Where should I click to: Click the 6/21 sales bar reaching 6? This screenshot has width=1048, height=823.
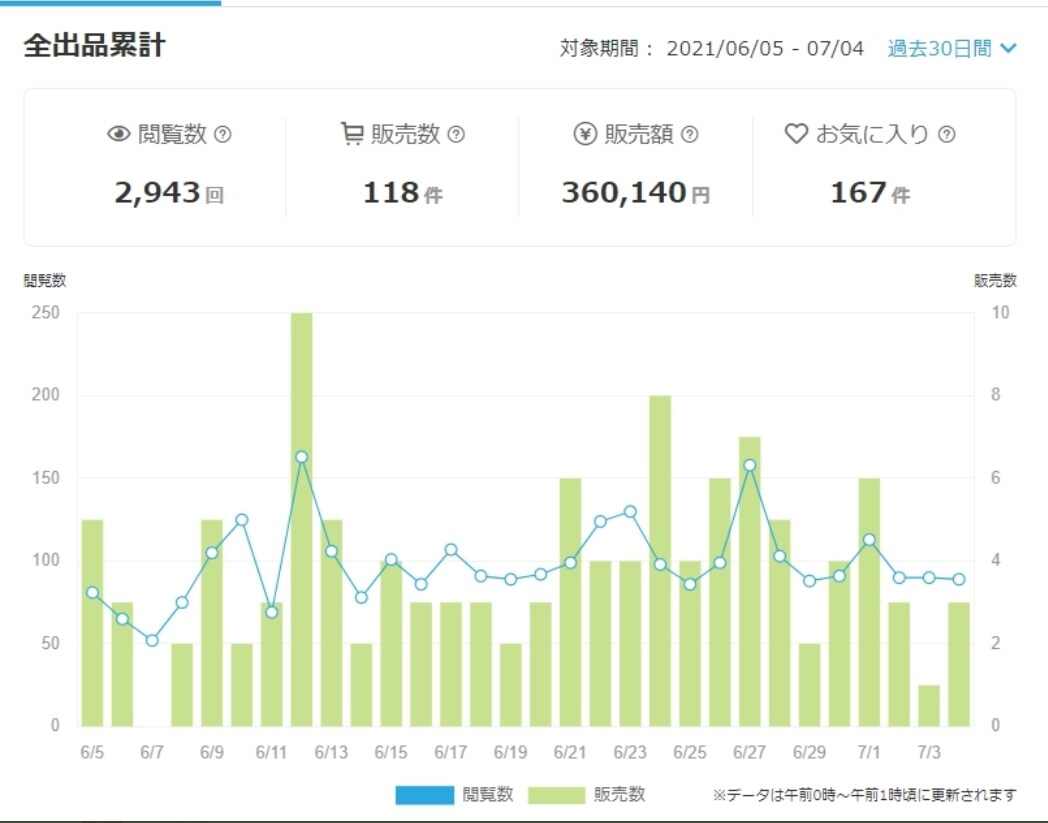tap(570, 602)
